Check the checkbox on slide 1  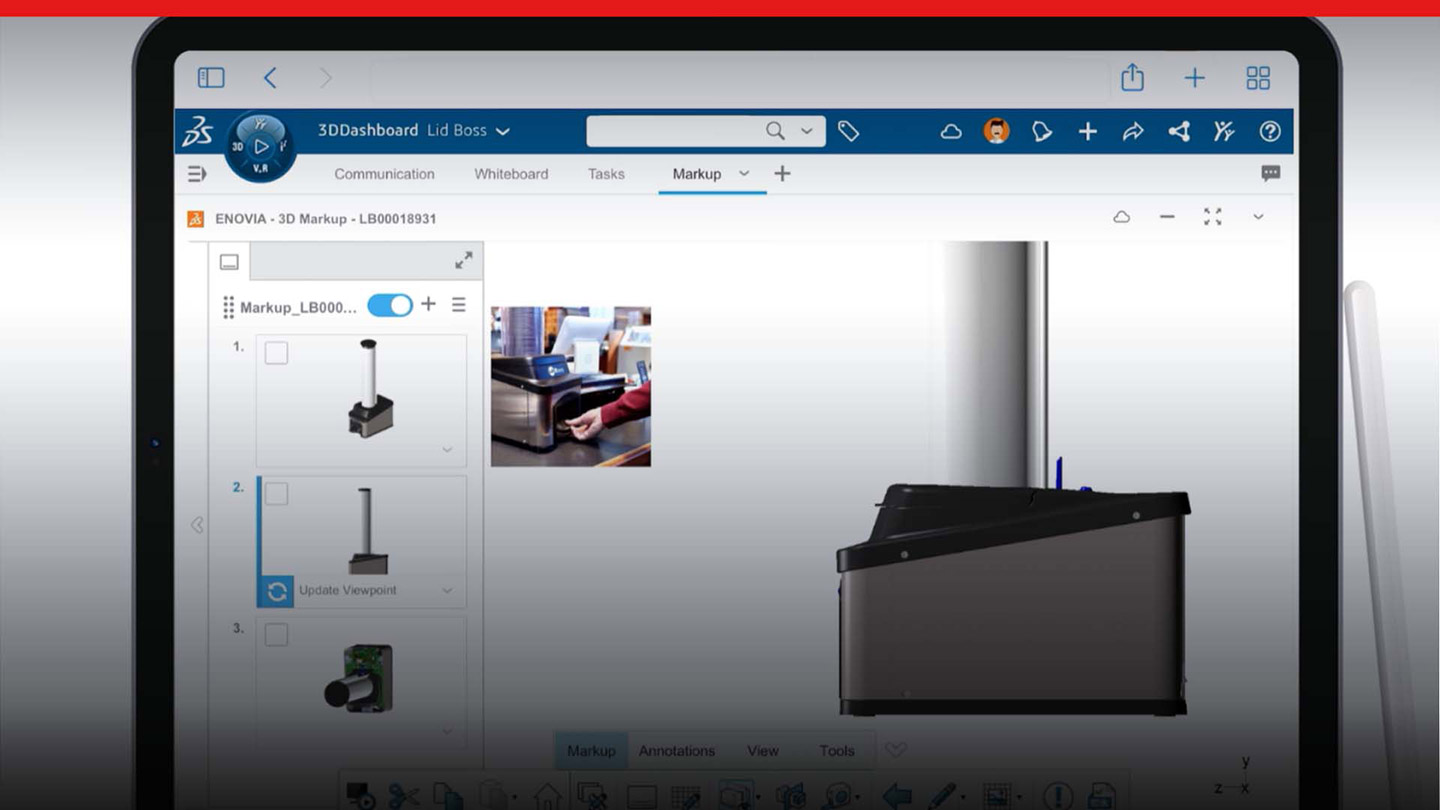(x=277, y=353)
